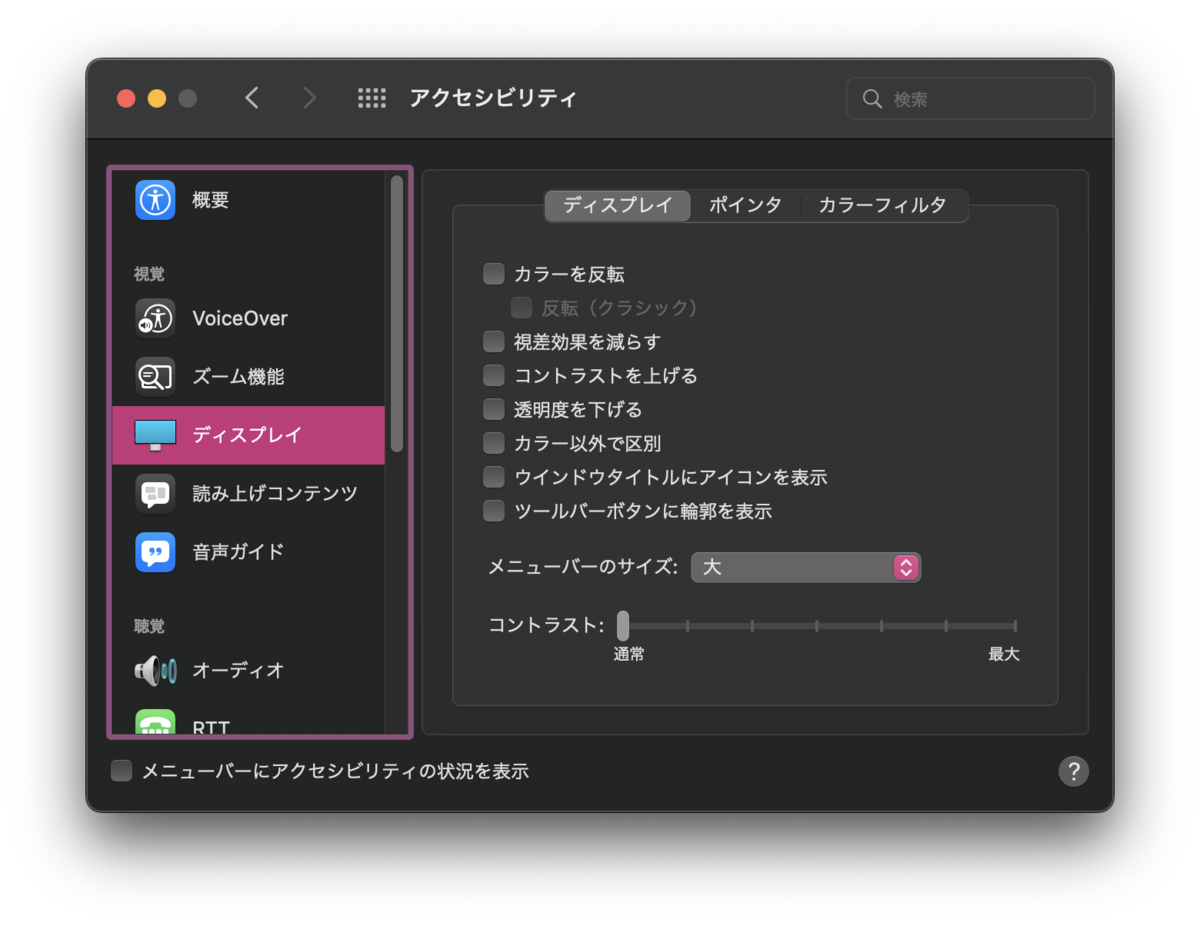Open the 読み上げコンテンツ icon
This screenshot has width=1200, height=926.
[155, 493]
